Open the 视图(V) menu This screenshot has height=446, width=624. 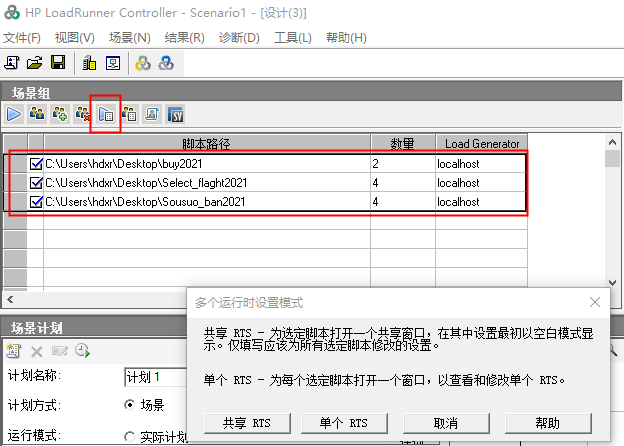[75, 38]
